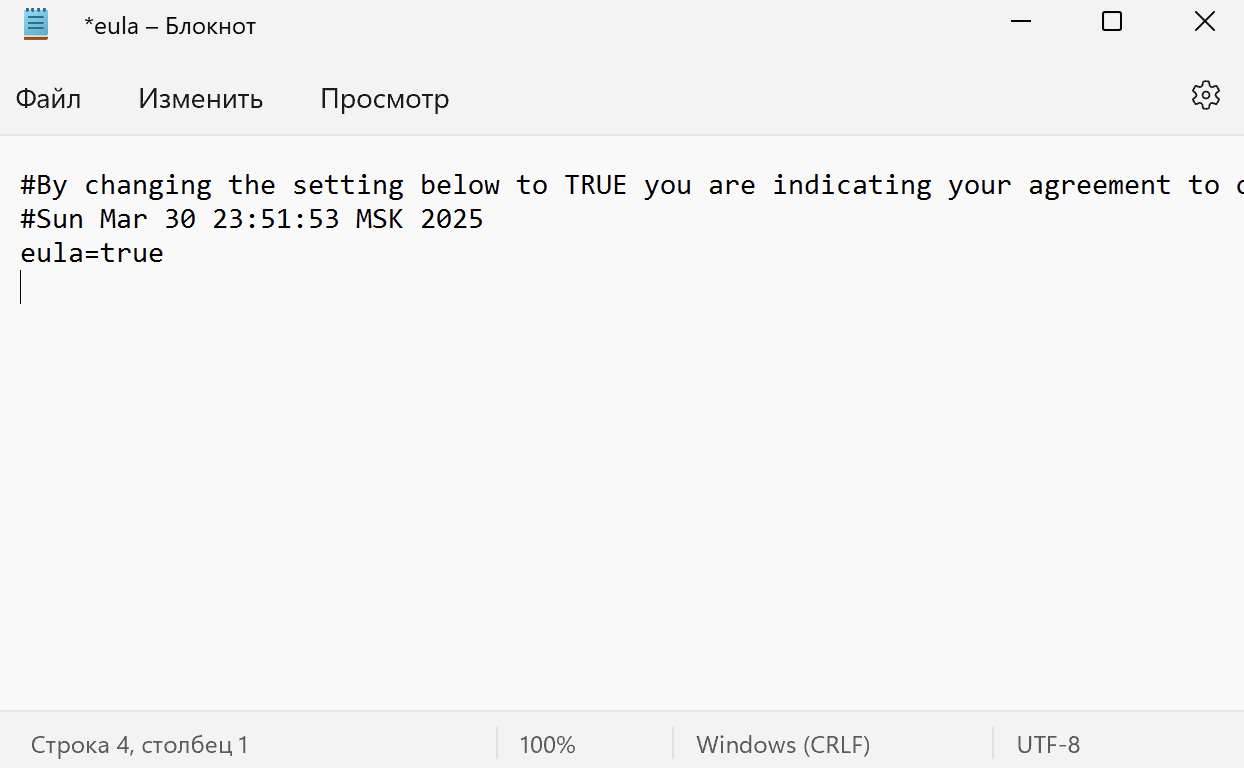Click the 100% zoom indicator in status bar
This screenshot has height=768, width=1244.
pyautogui.click(x=547, y=745)
